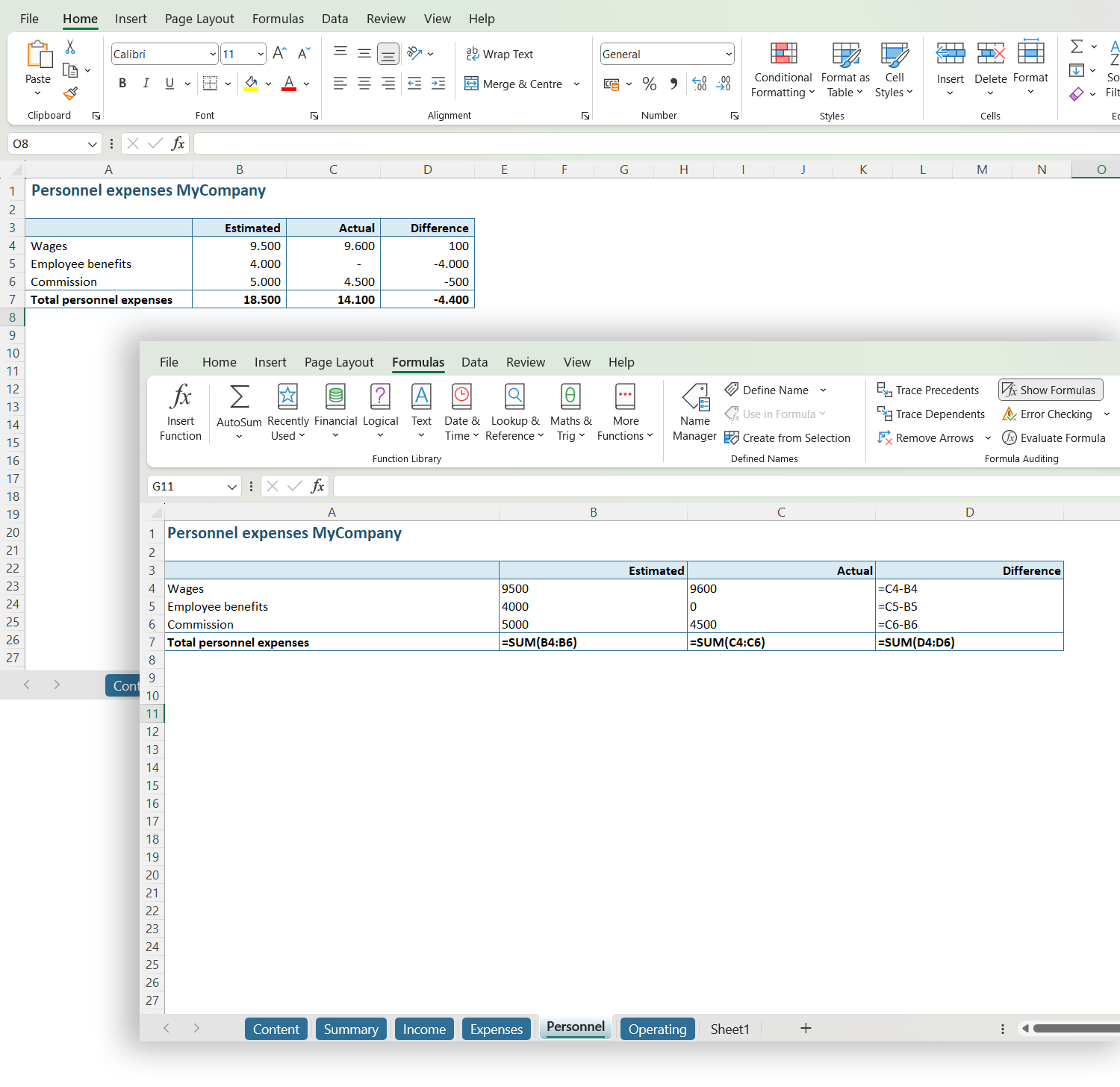Open More Functions dropdown

(626, 413)
